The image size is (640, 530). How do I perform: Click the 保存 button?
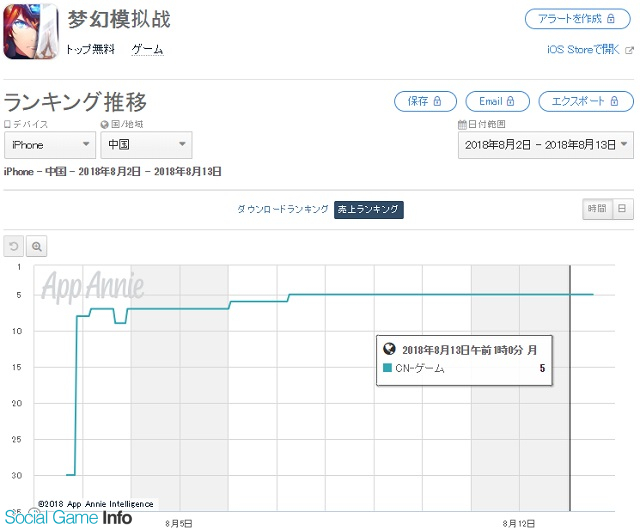[425, 101]
